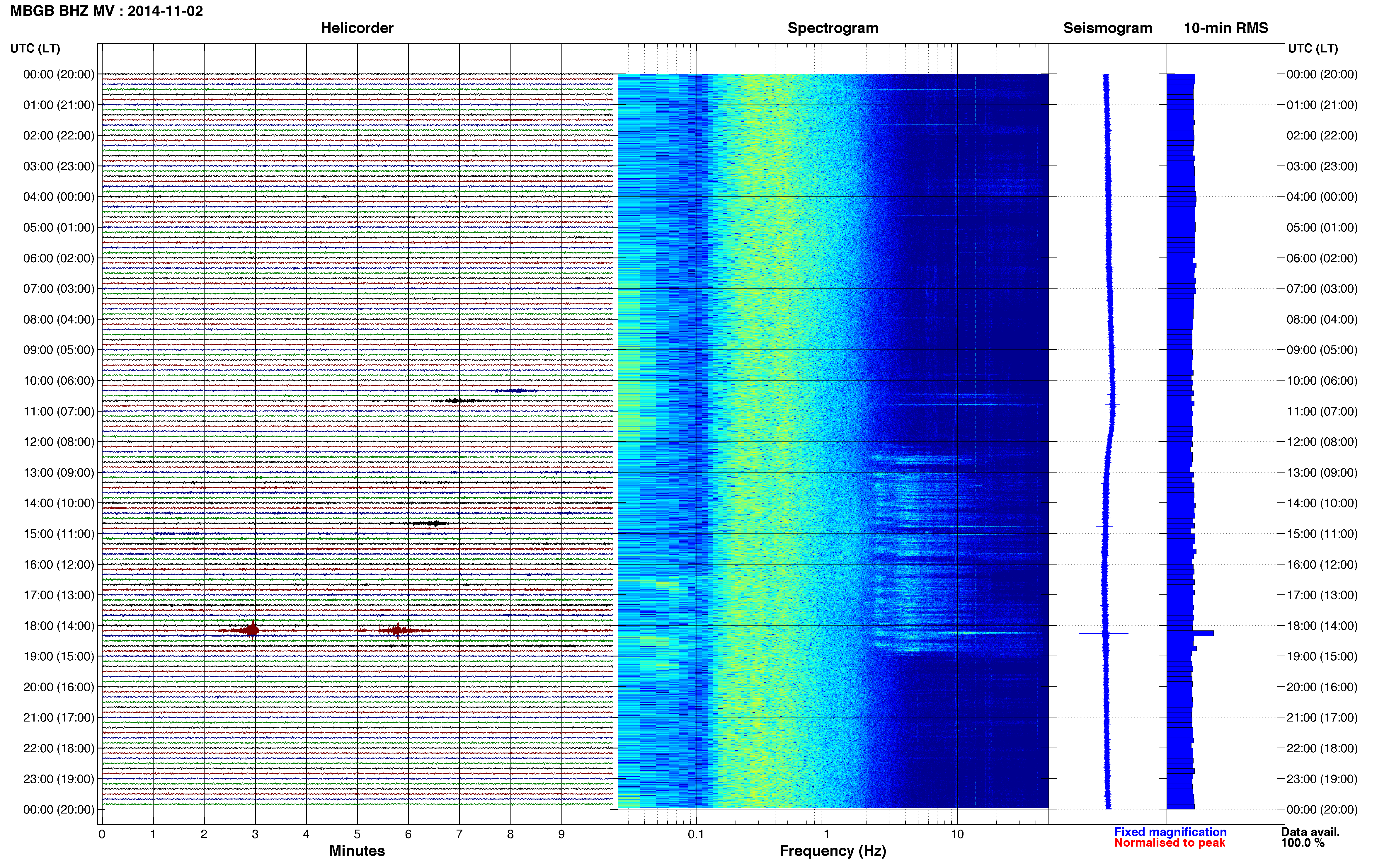Click the 15:00 (11:00) label next to the RMS panel
This screenshot has height=868, width=1389.
pos(1322,534)
